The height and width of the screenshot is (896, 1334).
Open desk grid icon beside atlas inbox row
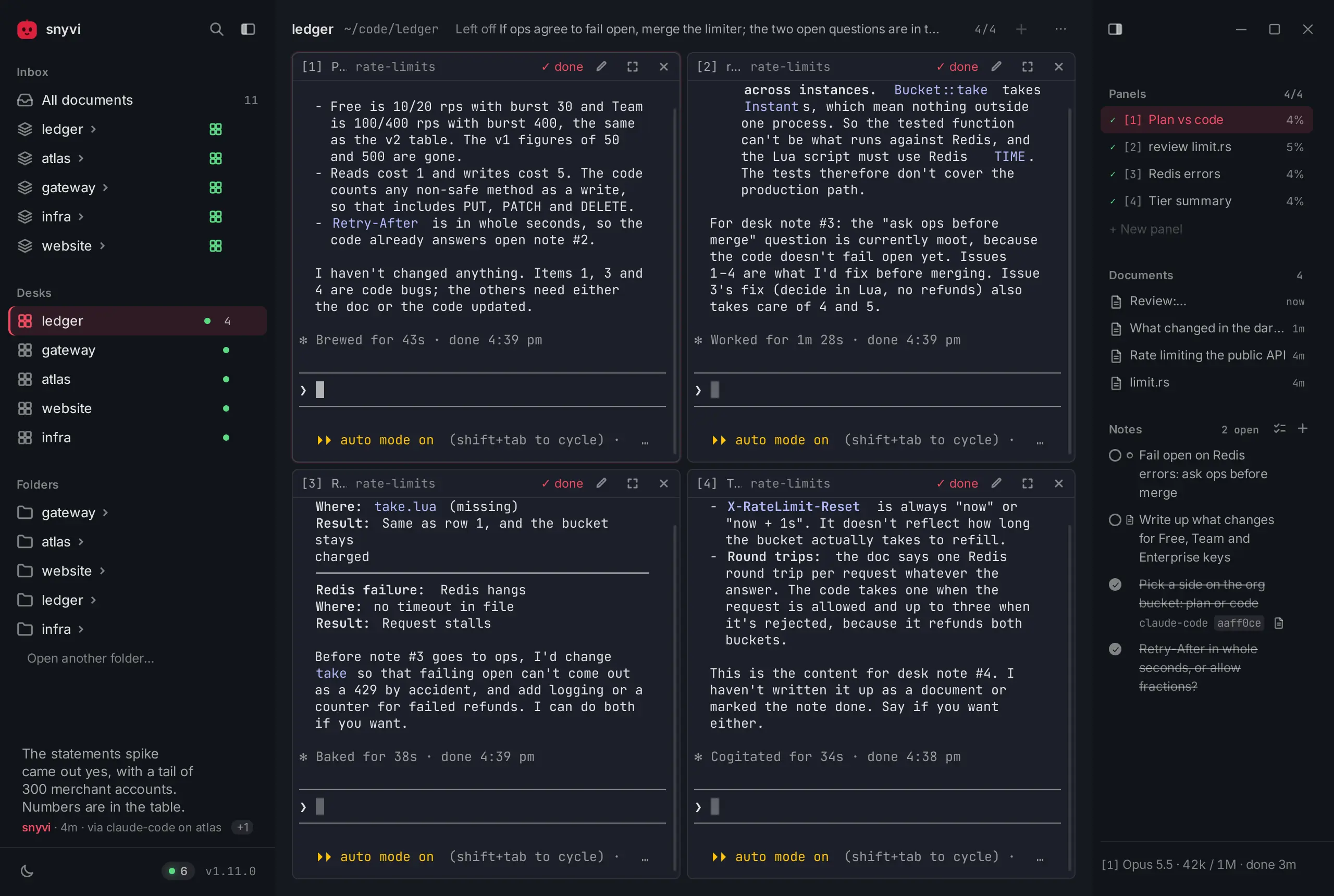[x=216, y=158]
